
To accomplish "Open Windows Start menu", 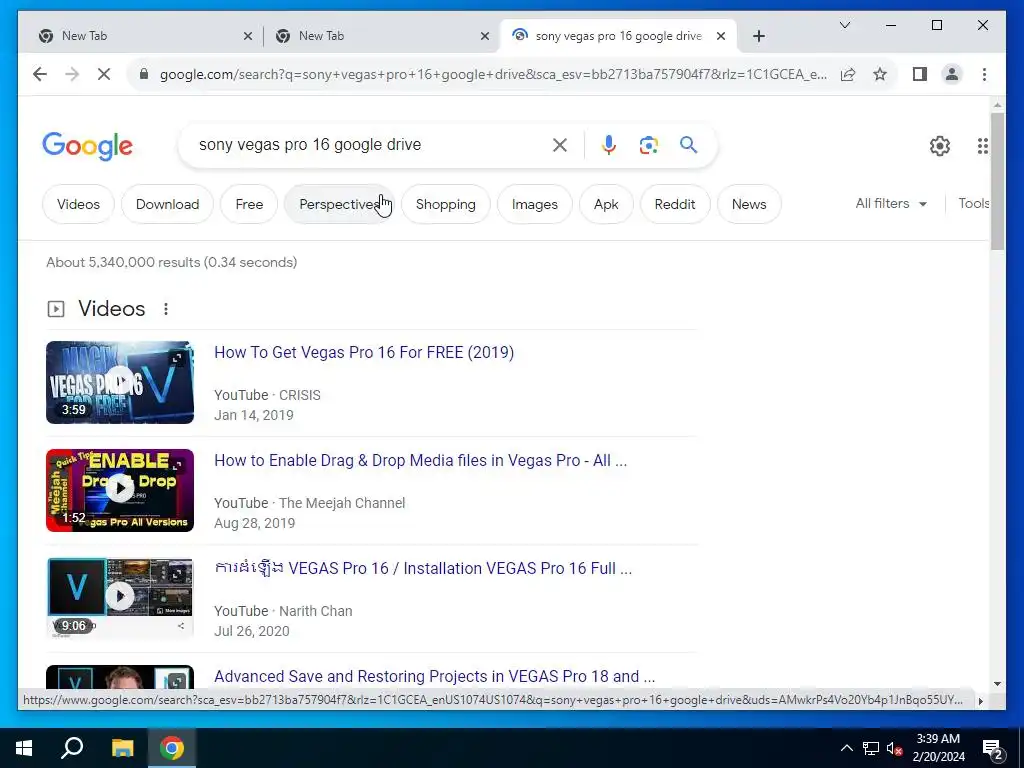I will 24,748.
